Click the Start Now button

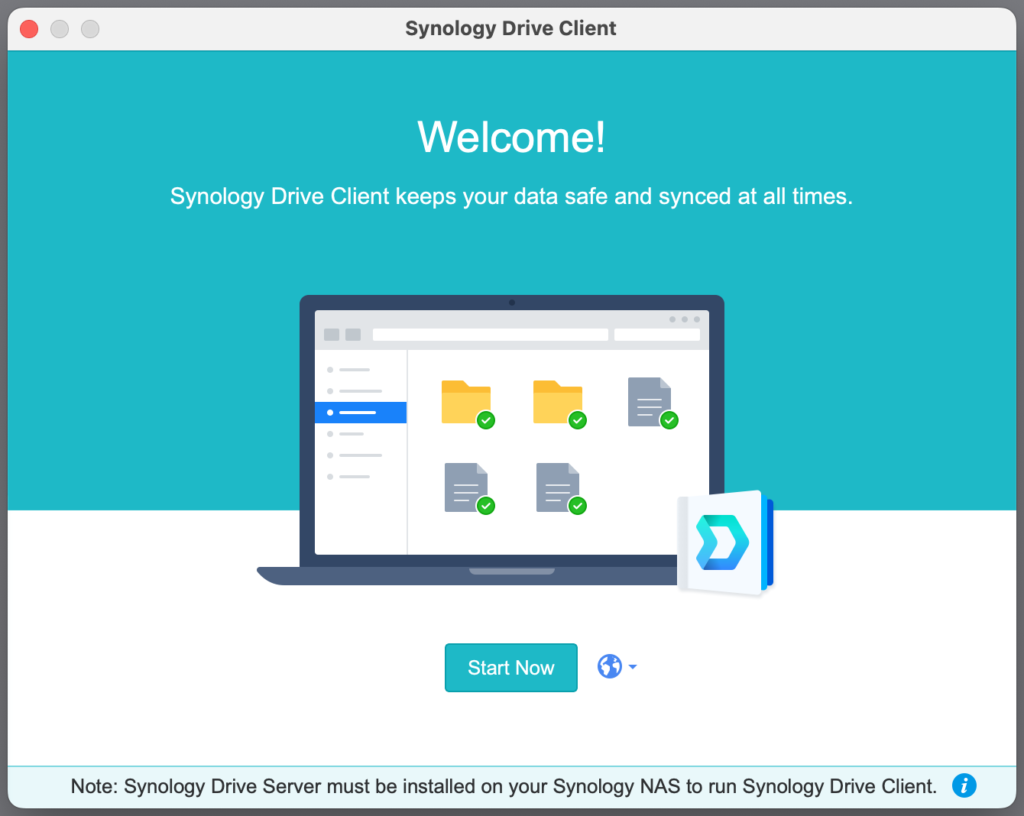tap(511, 667)
